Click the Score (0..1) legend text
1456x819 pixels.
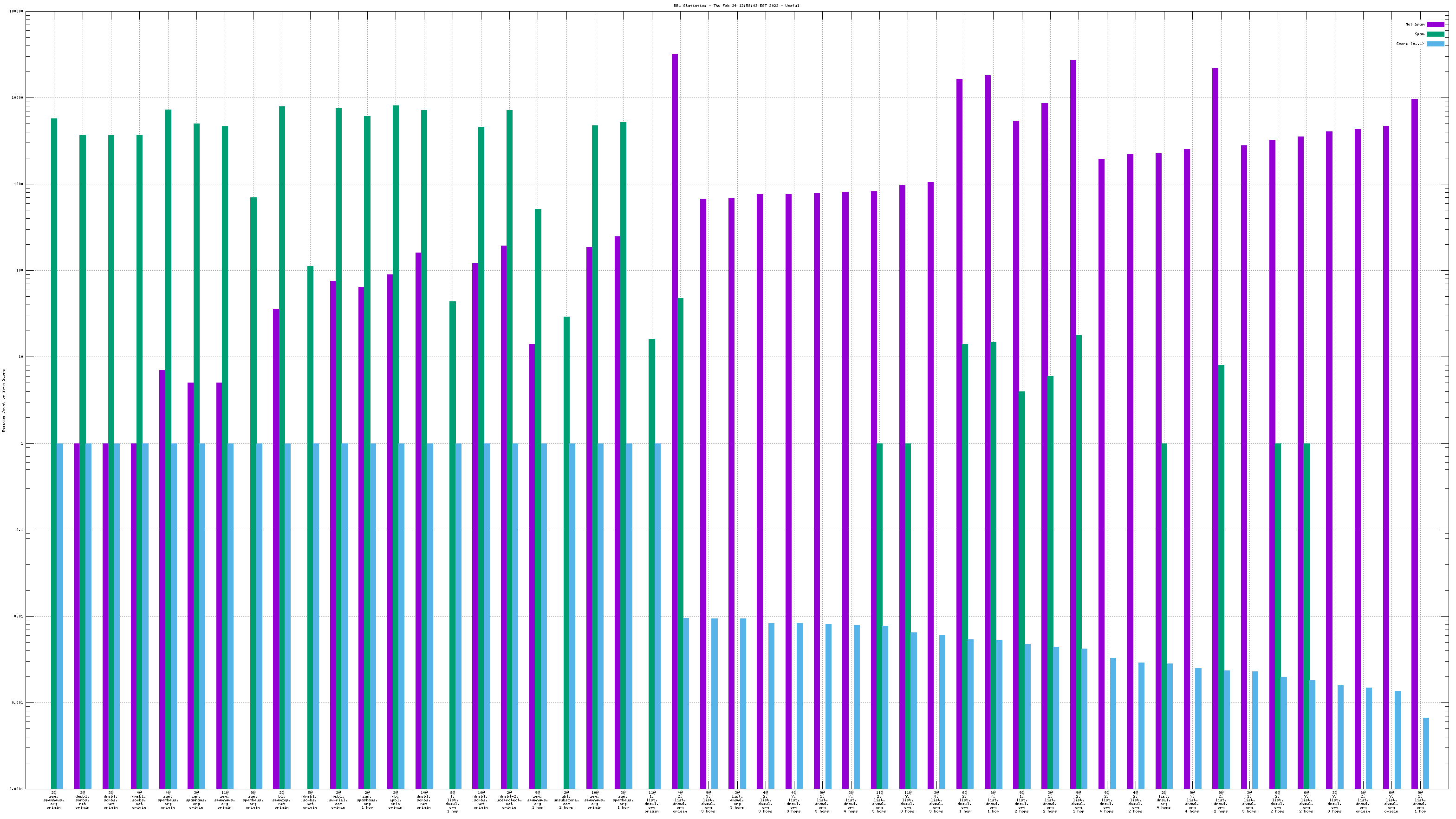coord(1410,44)
